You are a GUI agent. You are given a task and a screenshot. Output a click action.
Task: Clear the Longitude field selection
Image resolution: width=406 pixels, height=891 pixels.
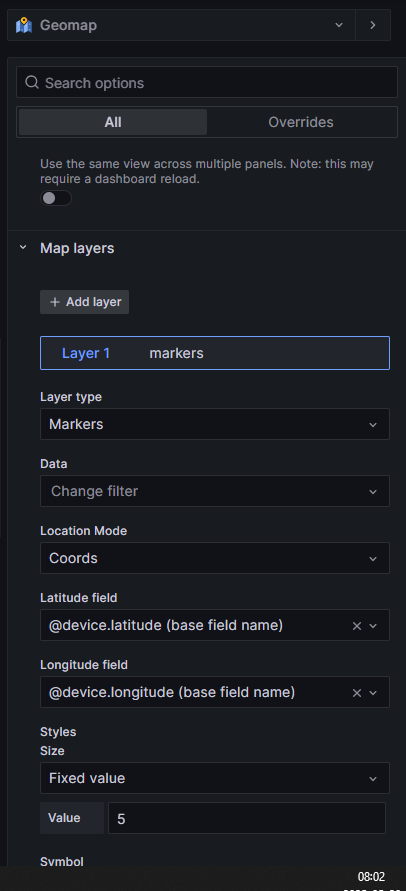357,693
